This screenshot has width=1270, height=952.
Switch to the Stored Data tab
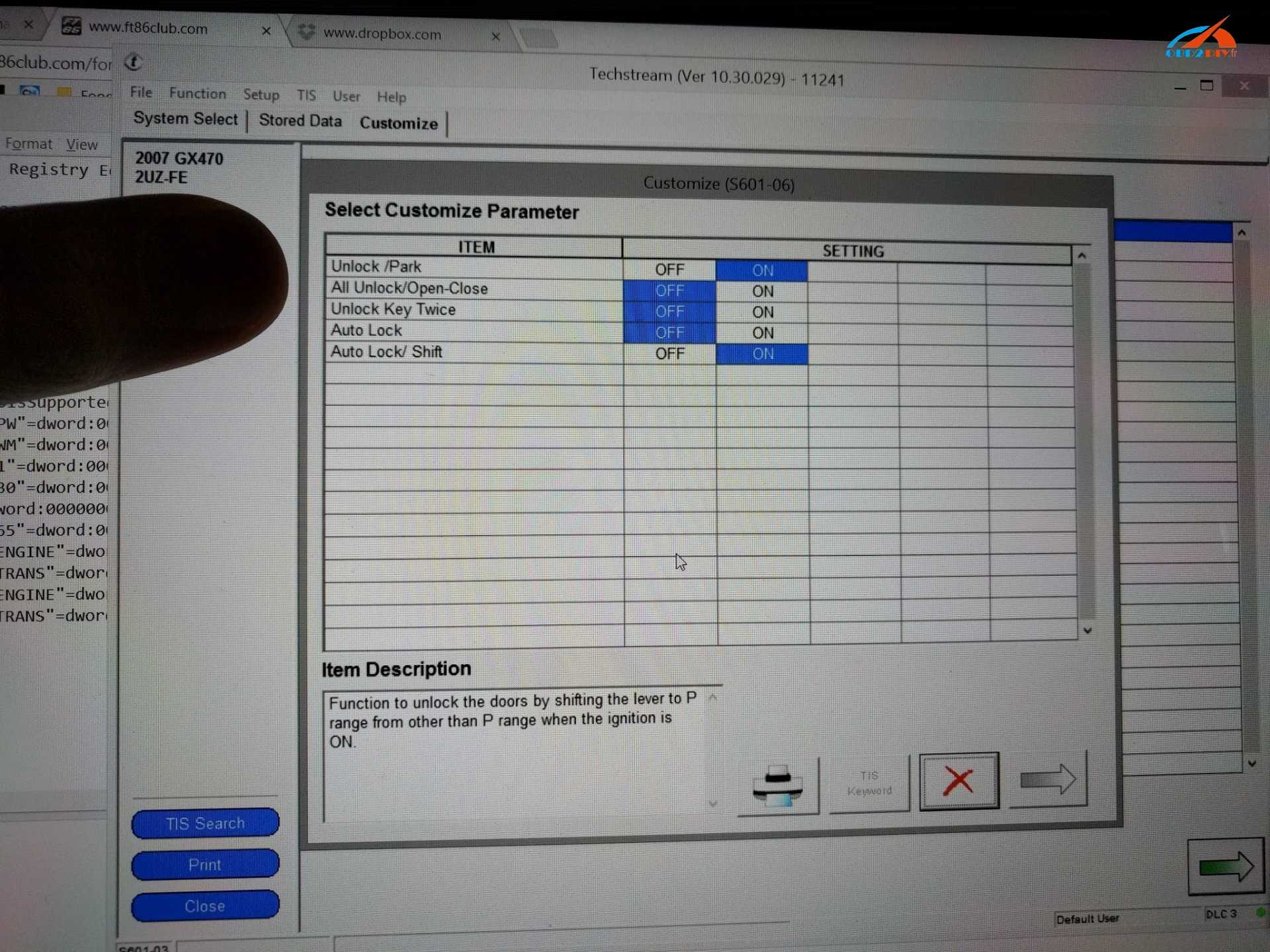(300, 120)
